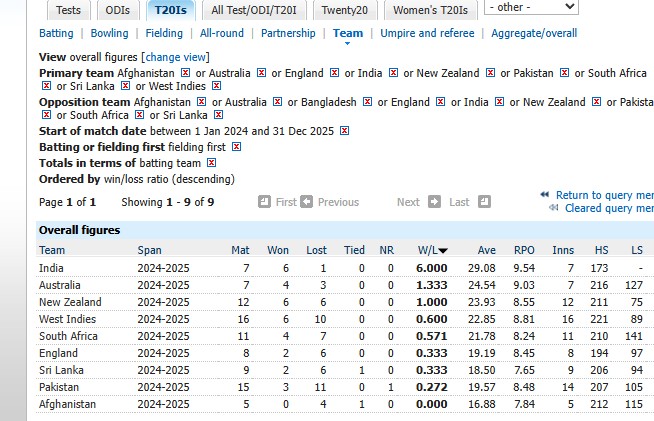Sort table by Tied column
The height and width of the screenshot is (421, 654).
(355, 250)
